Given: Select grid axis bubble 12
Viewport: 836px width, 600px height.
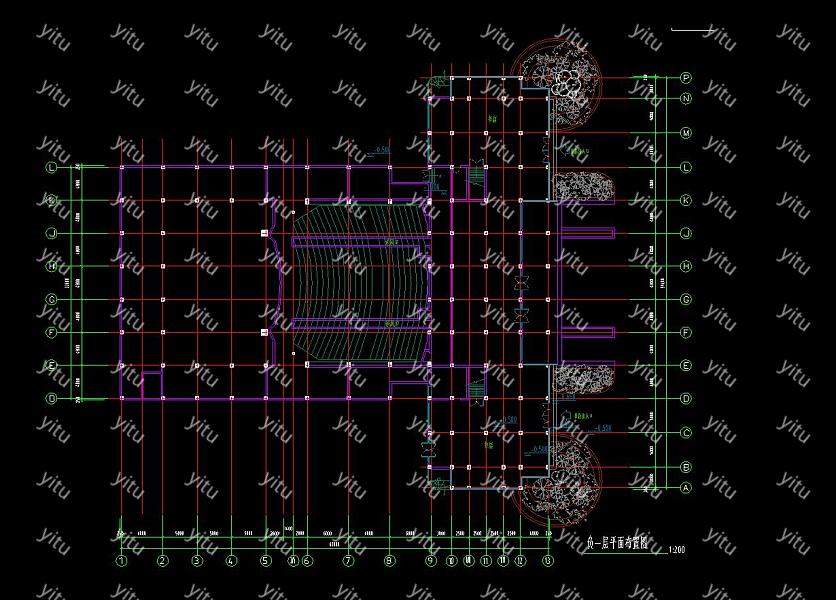Looking at the screenshot, I should point(520,561).
